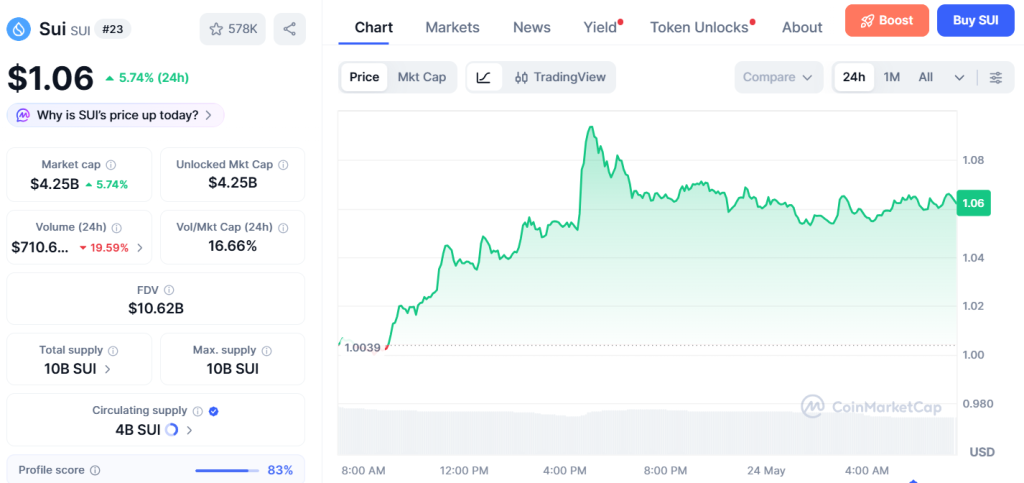This screenshot has width=1024, height=483.
Task: Open the News tab
Action: point(532,27)
